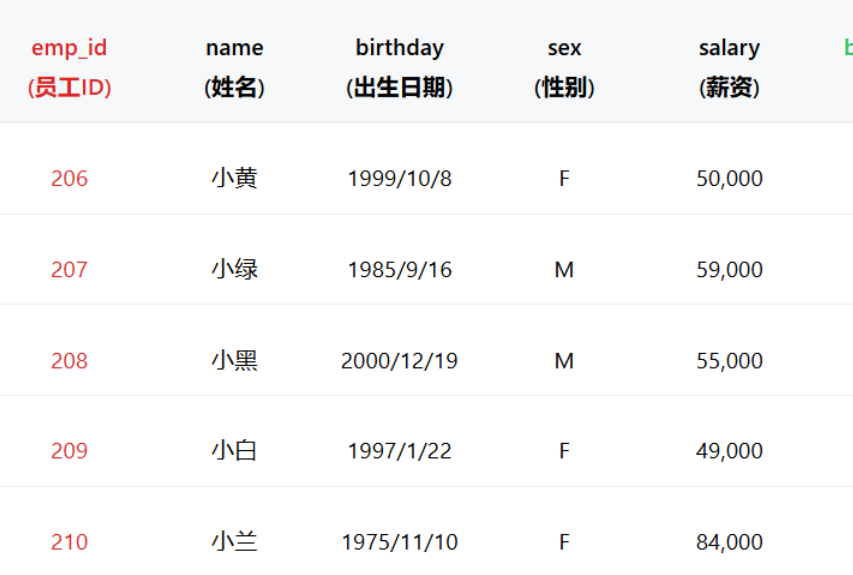The image size is (853, 575).
Task: Click the emp_id (员工ID) column header
Action: coord(69,67)
